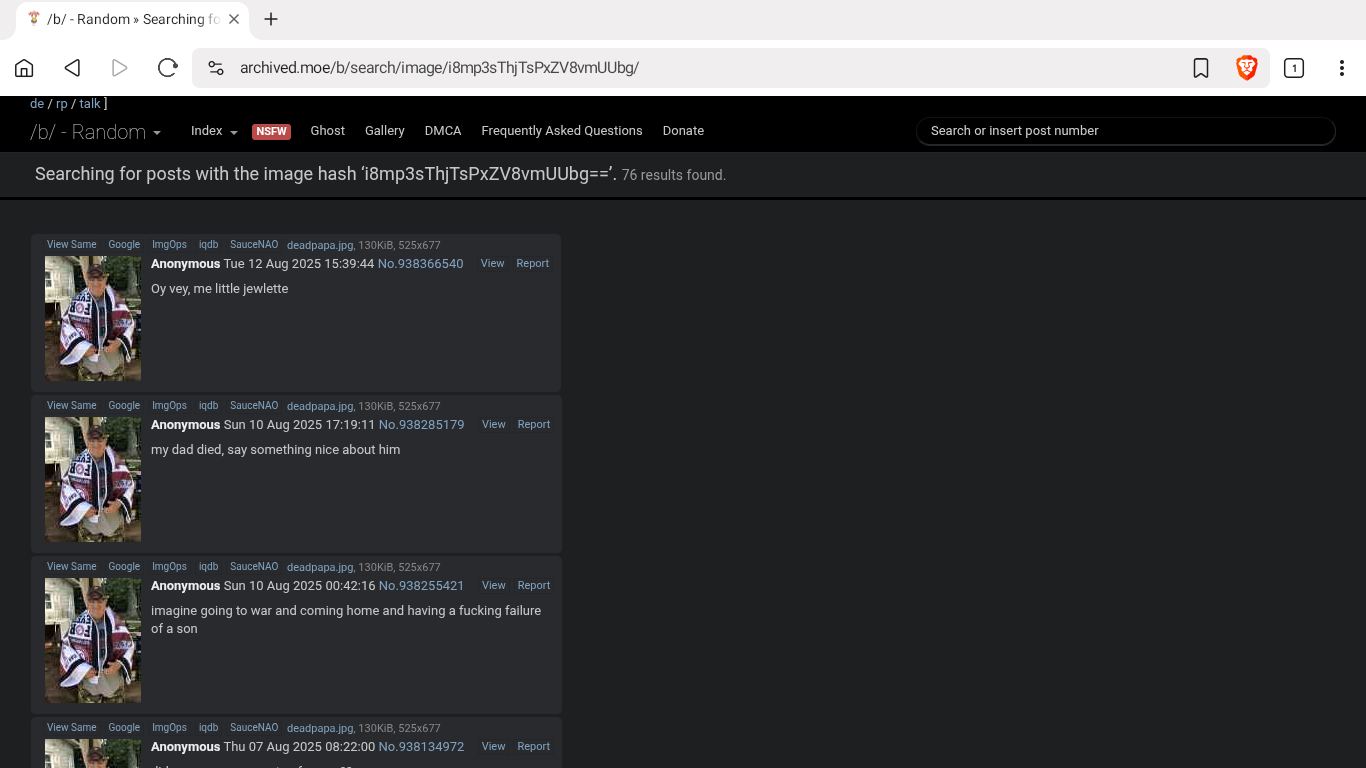Open the Gallery page
Screen dimensions: 1366x768
point(384,131)
